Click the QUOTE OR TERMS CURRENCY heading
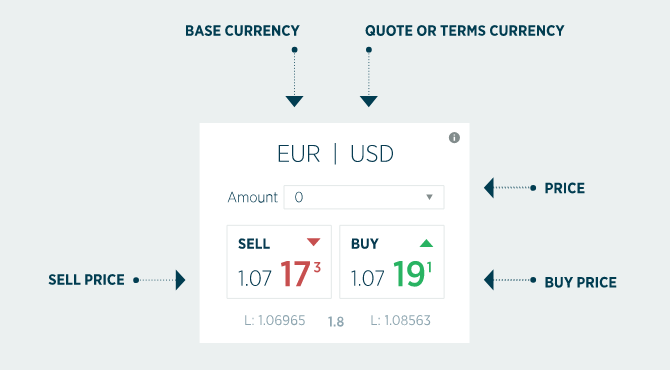The height and width of the screenshot is (370, 670). pos(464,31)
